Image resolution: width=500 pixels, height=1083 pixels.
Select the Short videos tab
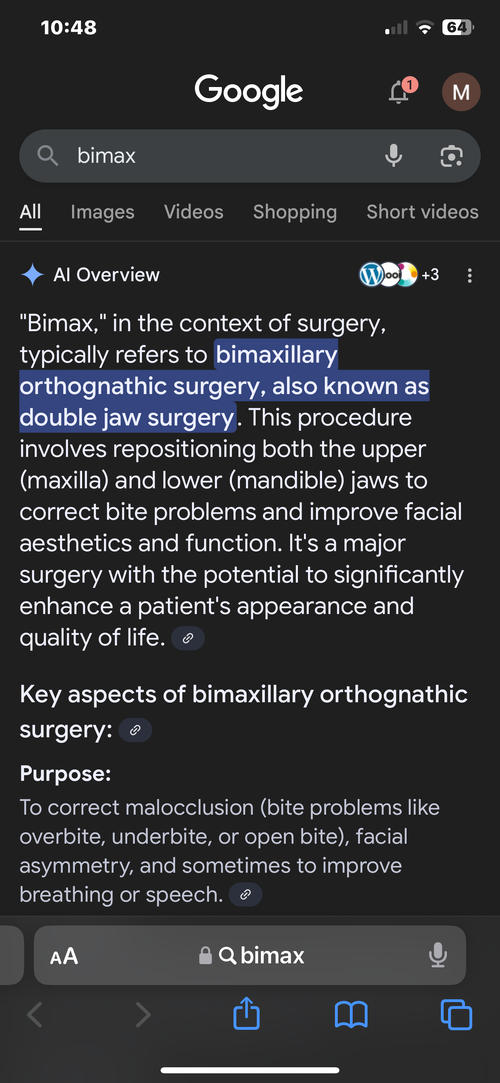click(422, 212)
